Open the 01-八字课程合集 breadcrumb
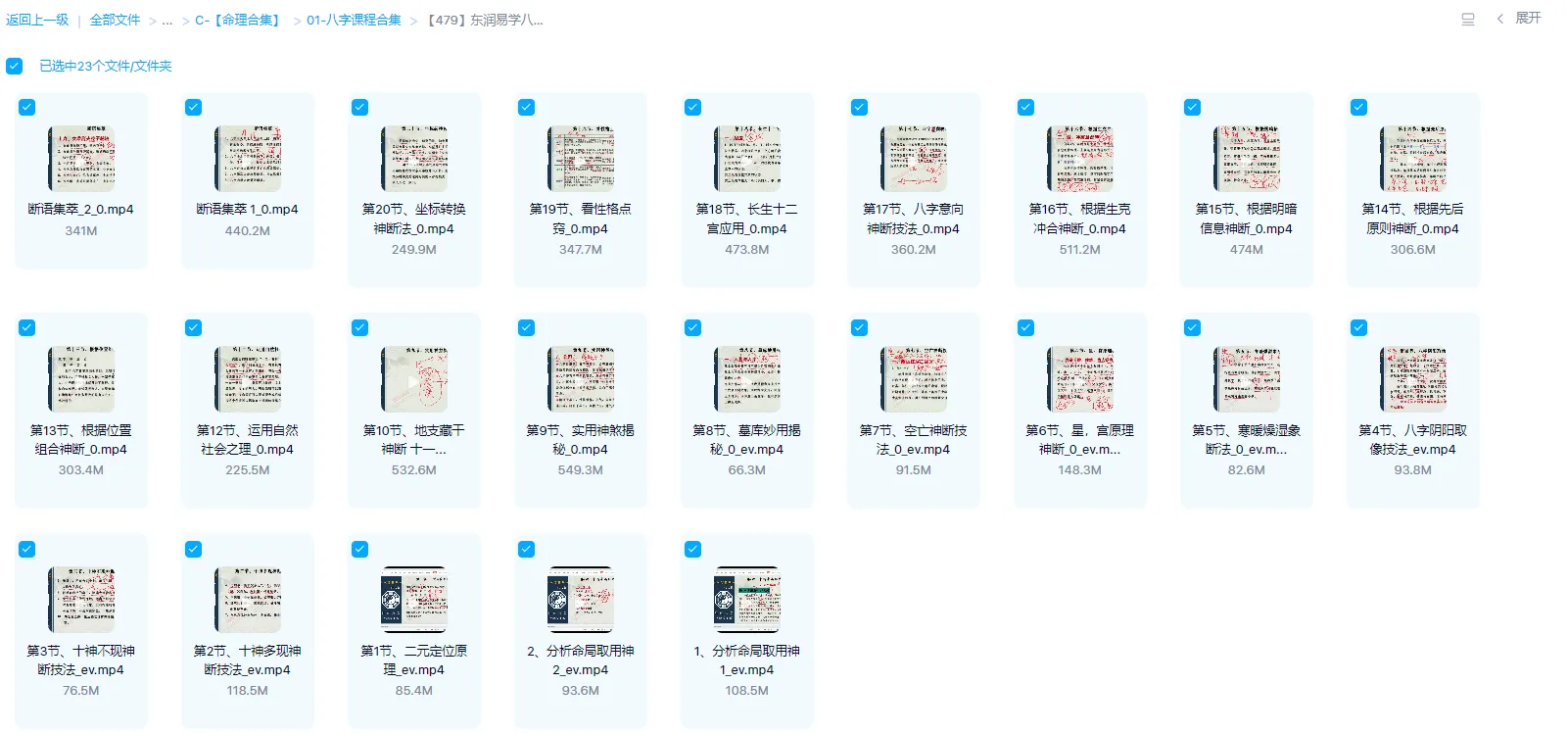Viewport: 1568px width, 733px height. pos(355,20)
